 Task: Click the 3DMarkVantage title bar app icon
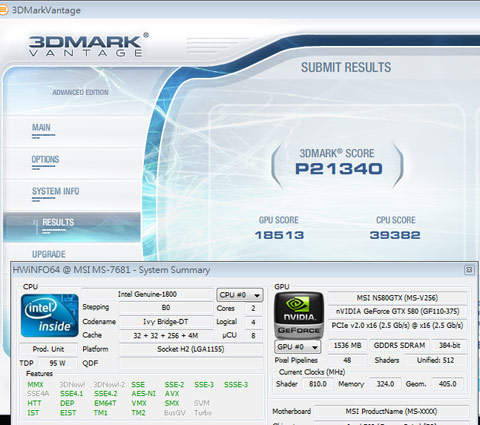(3, 10)
